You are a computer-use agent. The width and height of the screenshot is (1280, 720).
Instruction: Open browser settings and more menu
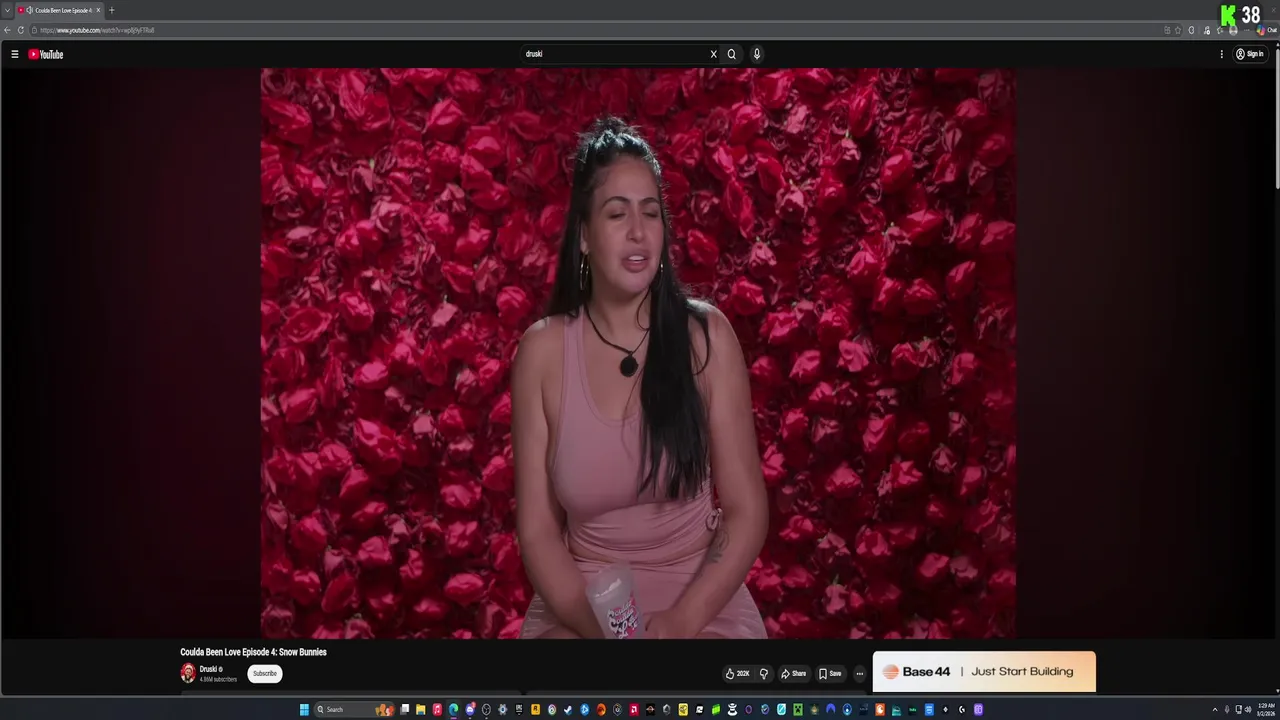coord(1246,30)
